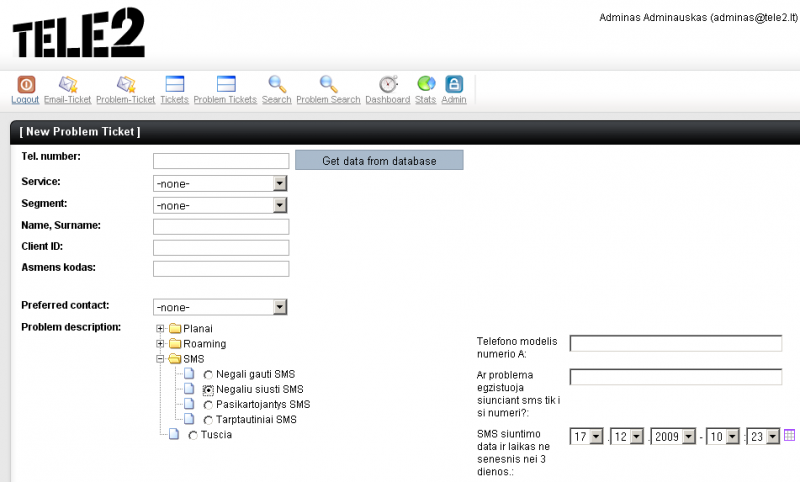The width and height of the screenshot is (800, 482).
Task: Click Get data from database button
Action: click(x=379, y=160)
